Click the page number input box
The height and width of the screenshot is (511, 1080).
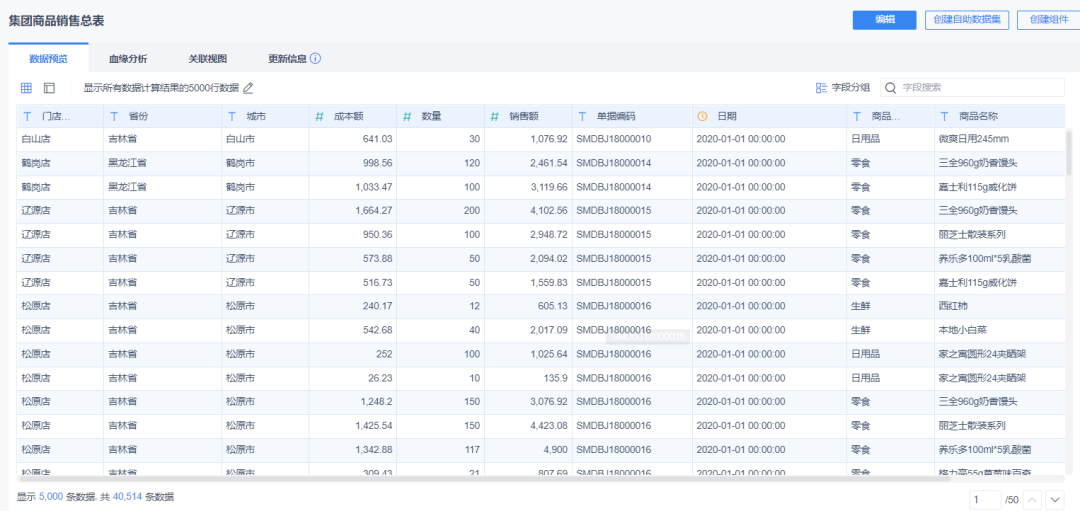pos(986,499)
